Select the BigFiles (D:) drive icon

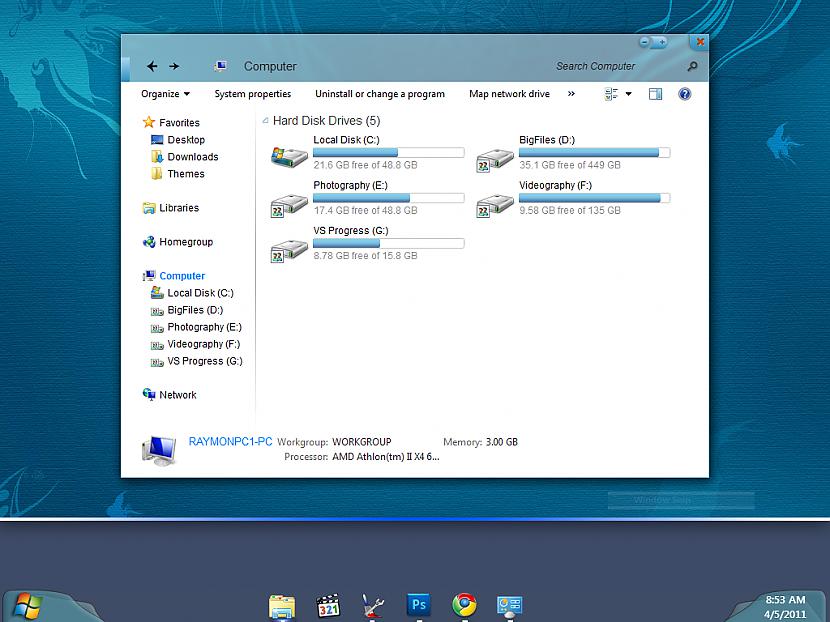tap(495, 160)
